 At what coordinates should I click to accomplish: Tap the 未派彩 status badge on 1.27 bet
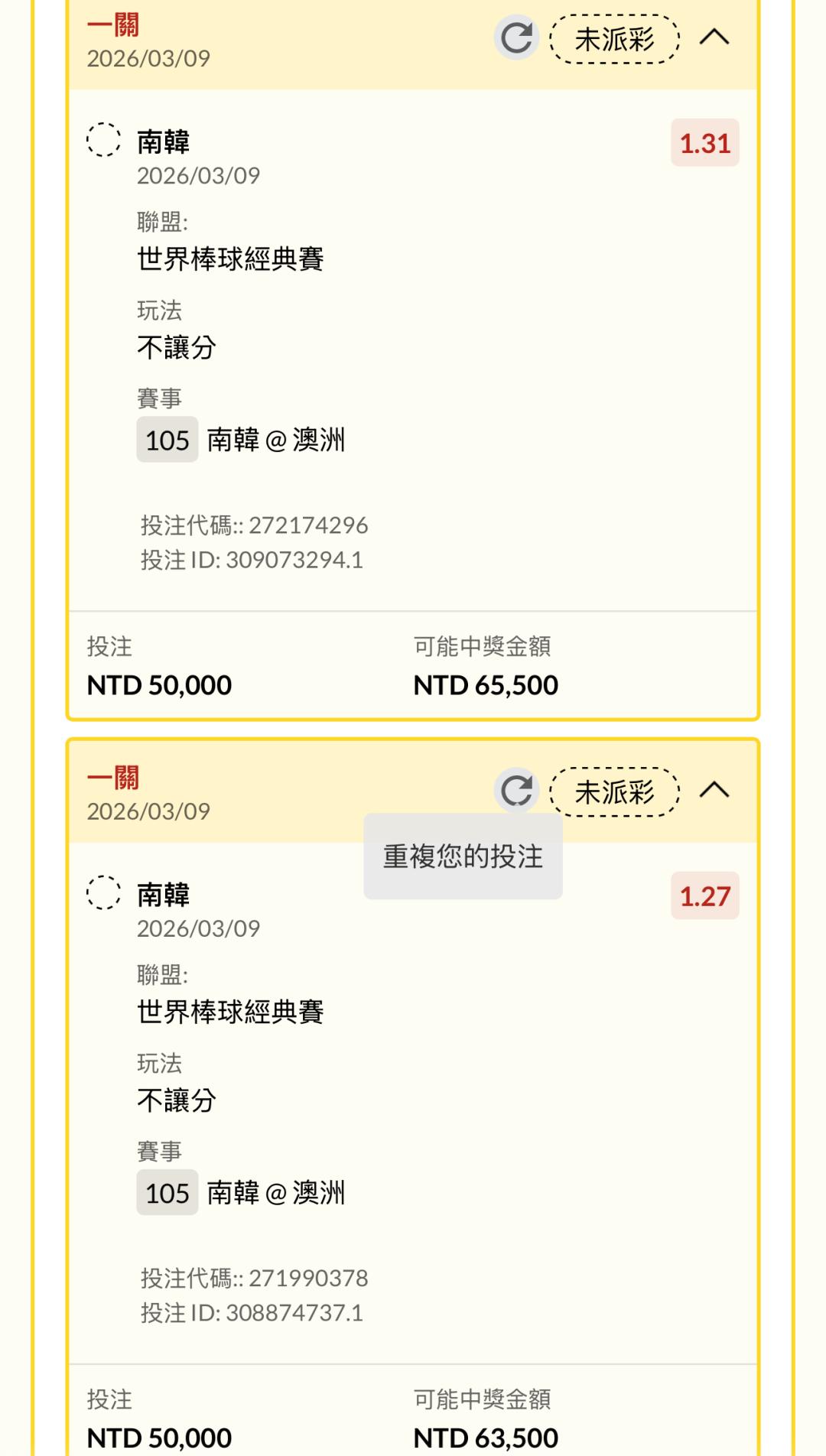[614, 792]
